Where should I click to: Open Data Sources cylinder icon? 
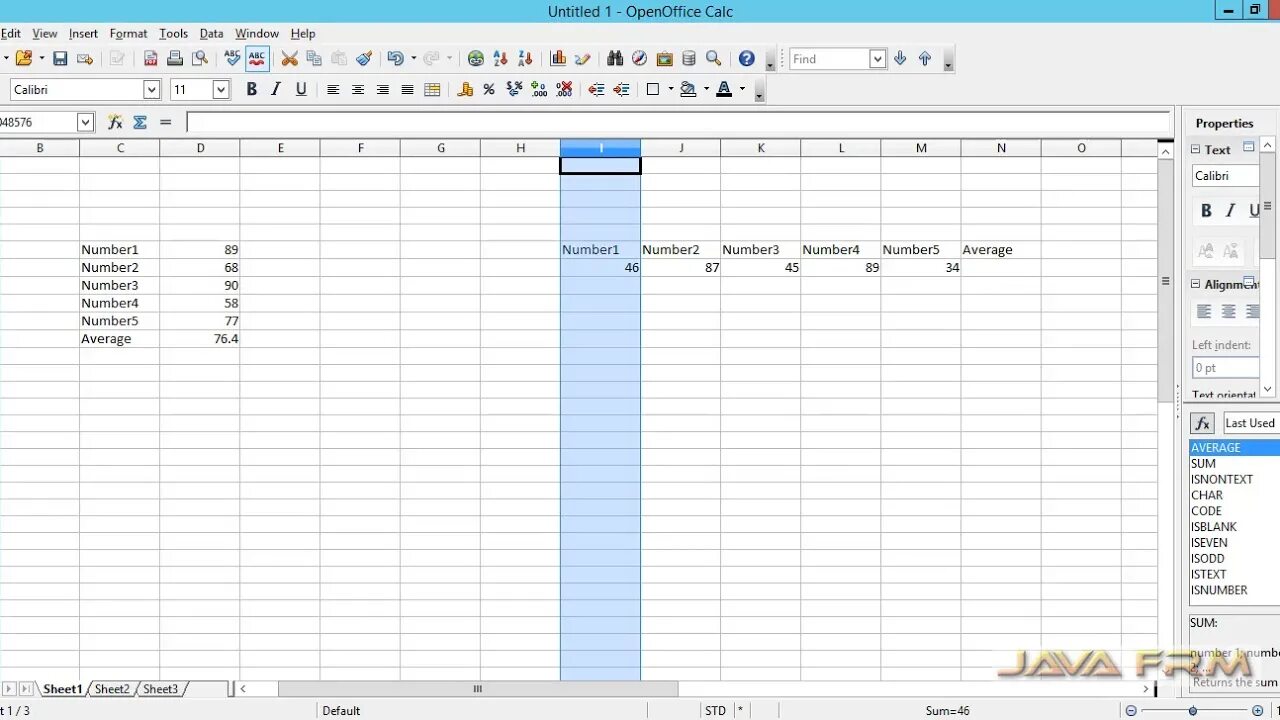click(689, 59)
